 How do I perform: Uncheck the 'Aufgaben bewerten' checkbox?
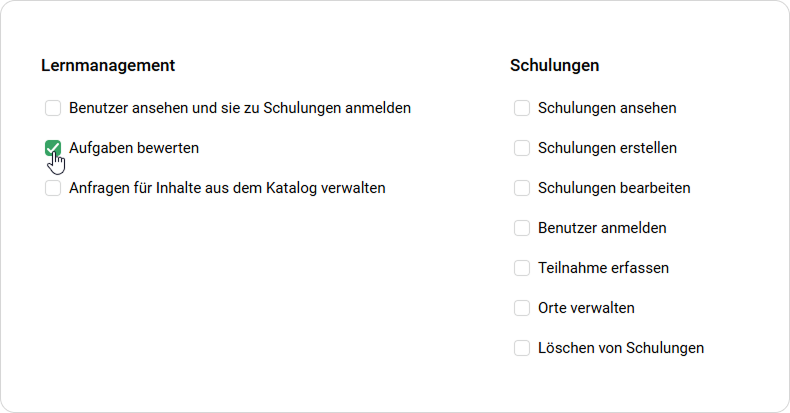pyautogui.click(x=53, y=148)
